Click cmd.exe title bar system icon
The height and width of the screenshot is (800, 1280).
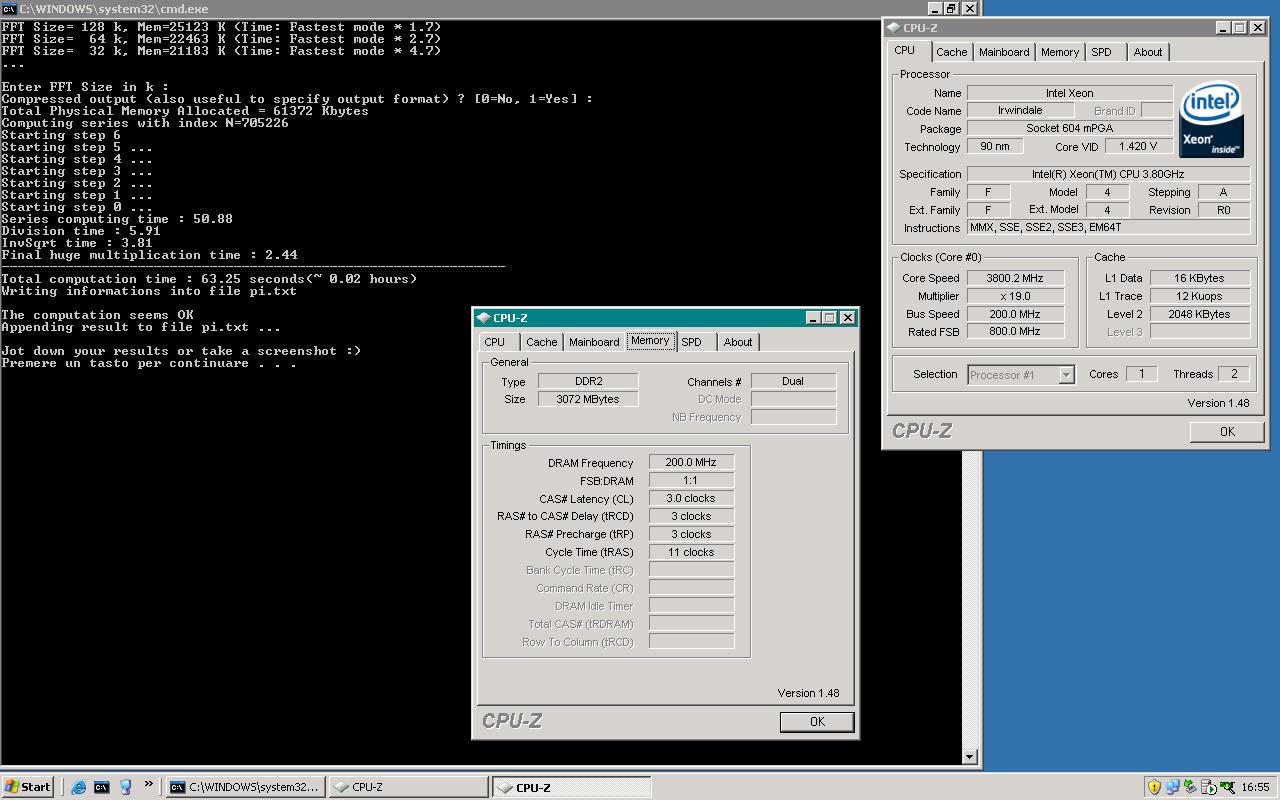click(x=9, y=8)
